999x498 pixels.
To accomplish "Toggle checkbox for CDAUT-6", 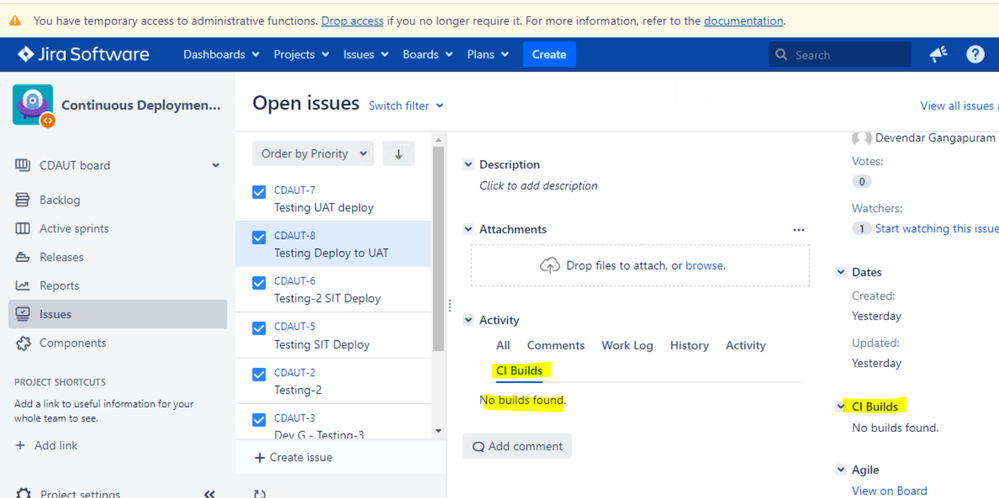I will (x=259, y=283).
